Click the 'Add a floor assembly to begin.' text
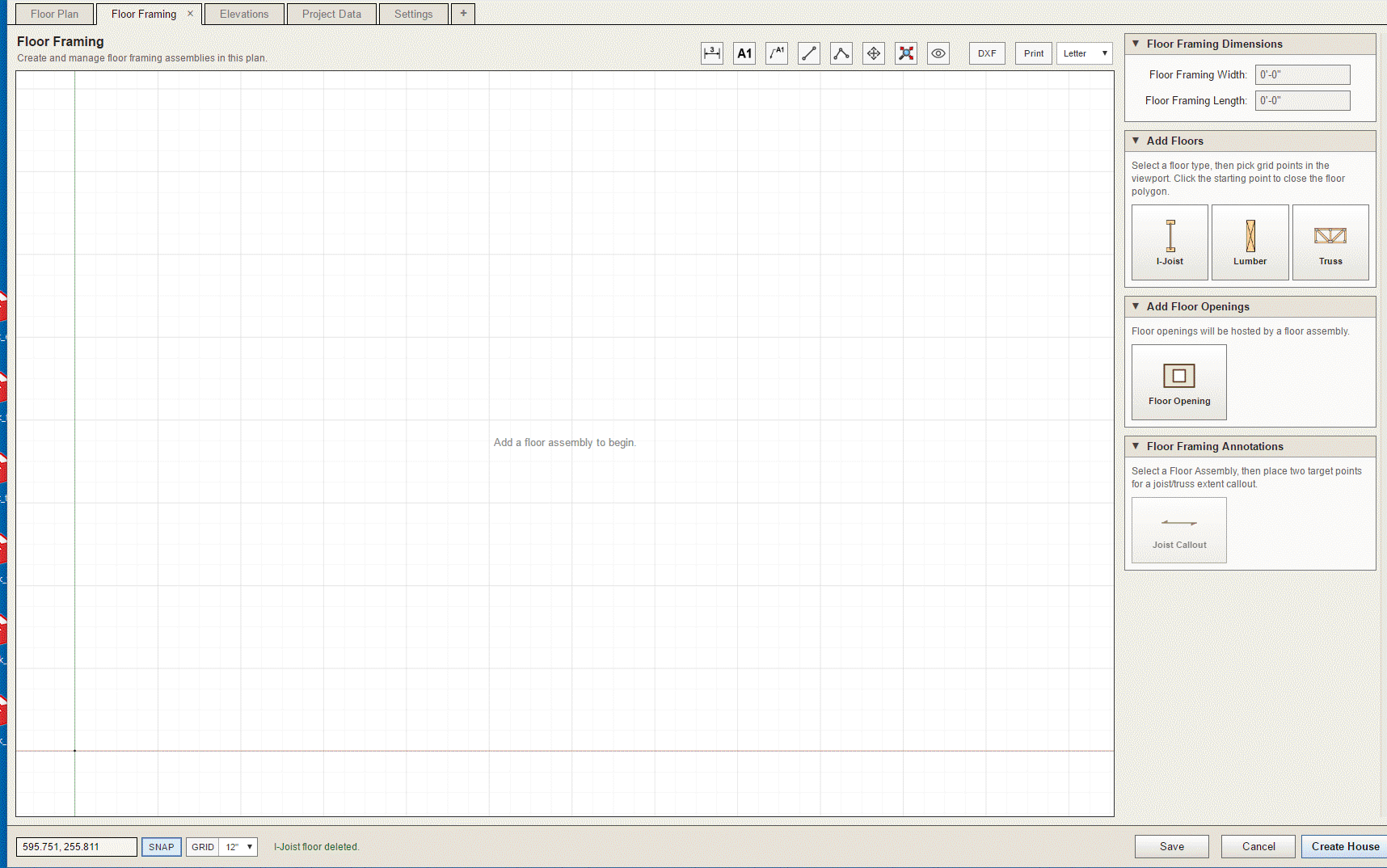 point(565,442)
